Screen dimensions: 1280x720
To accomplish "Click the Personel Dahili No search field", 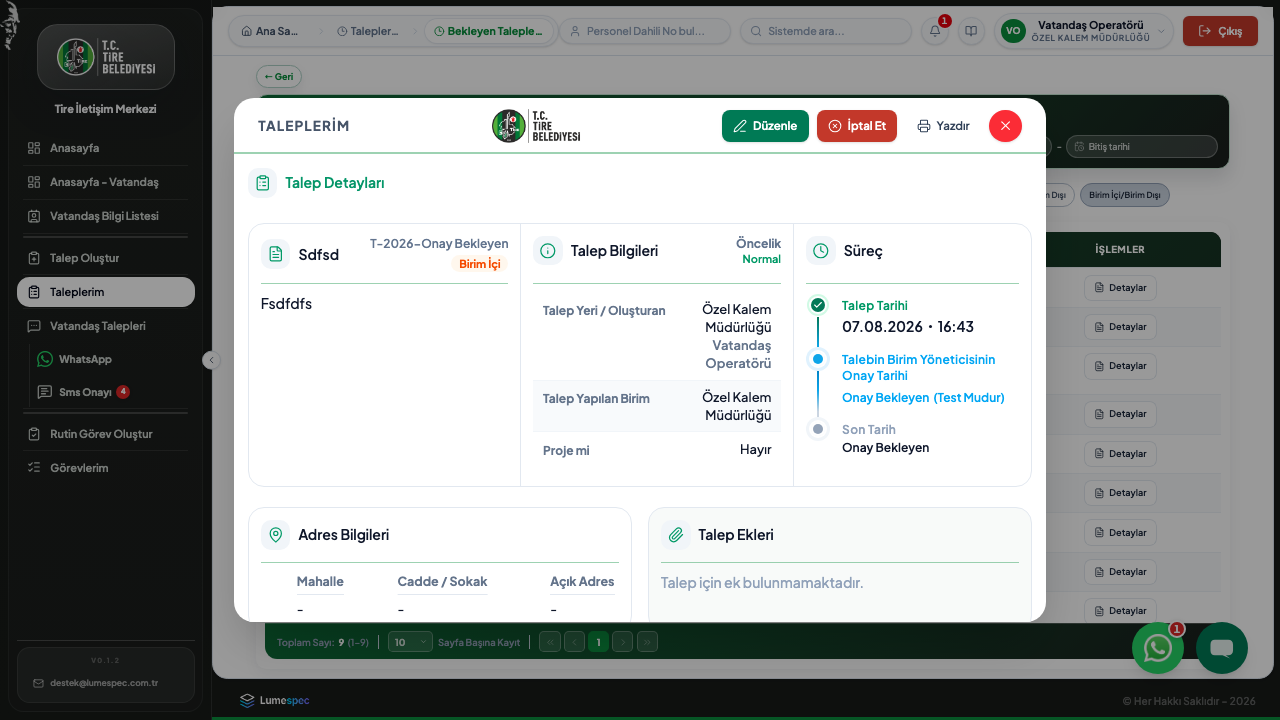I will tap(645, 31).
